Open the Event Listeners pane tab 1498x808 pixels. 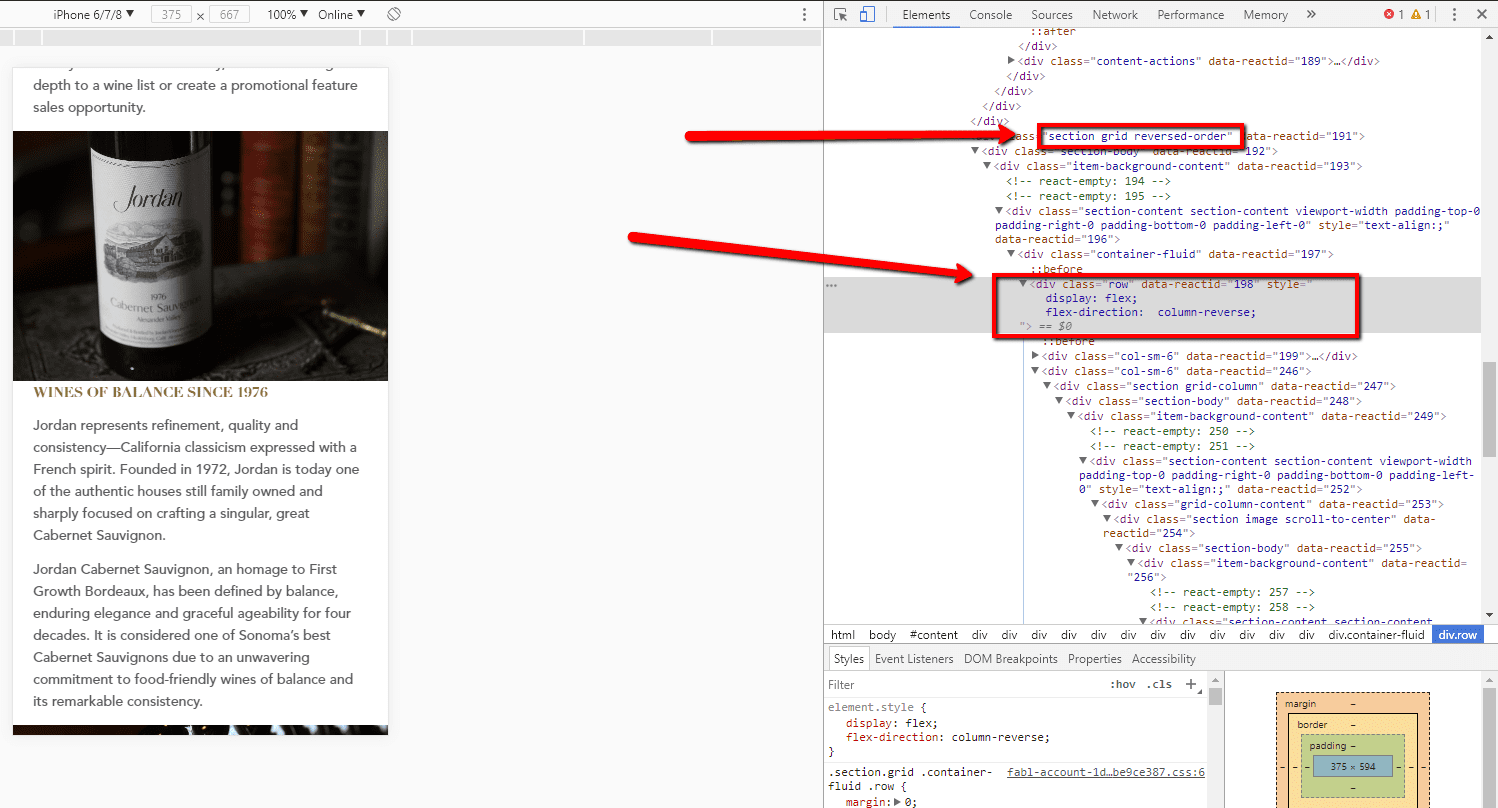click(914, 659)
